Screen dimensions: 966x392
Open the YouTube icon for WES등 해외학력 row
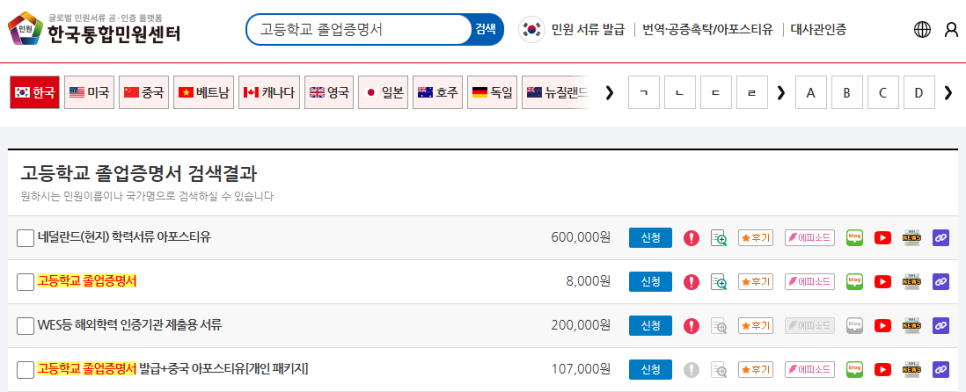(883, 325)
